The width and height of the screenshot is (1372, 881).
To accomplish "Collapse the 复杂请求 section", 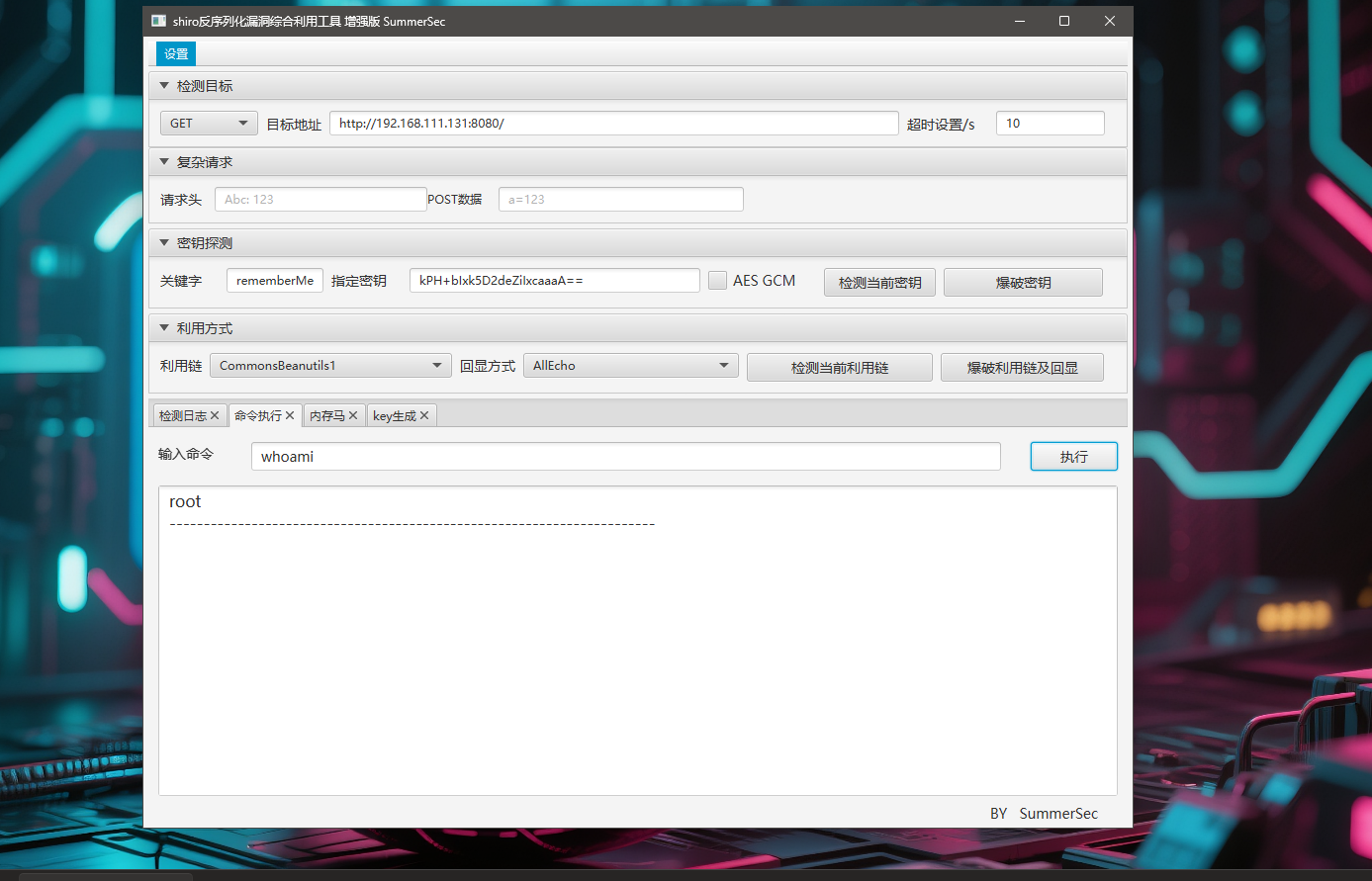I will click(164, 162).
